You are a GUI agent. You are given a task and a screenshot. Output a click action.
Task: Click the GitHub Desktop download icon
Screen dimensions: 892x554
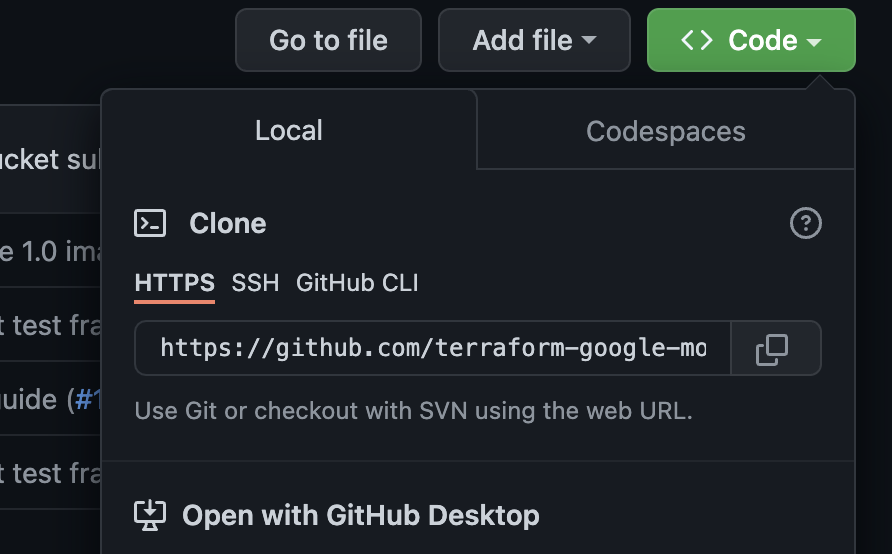pyautogui.click(x=150, y=515)
